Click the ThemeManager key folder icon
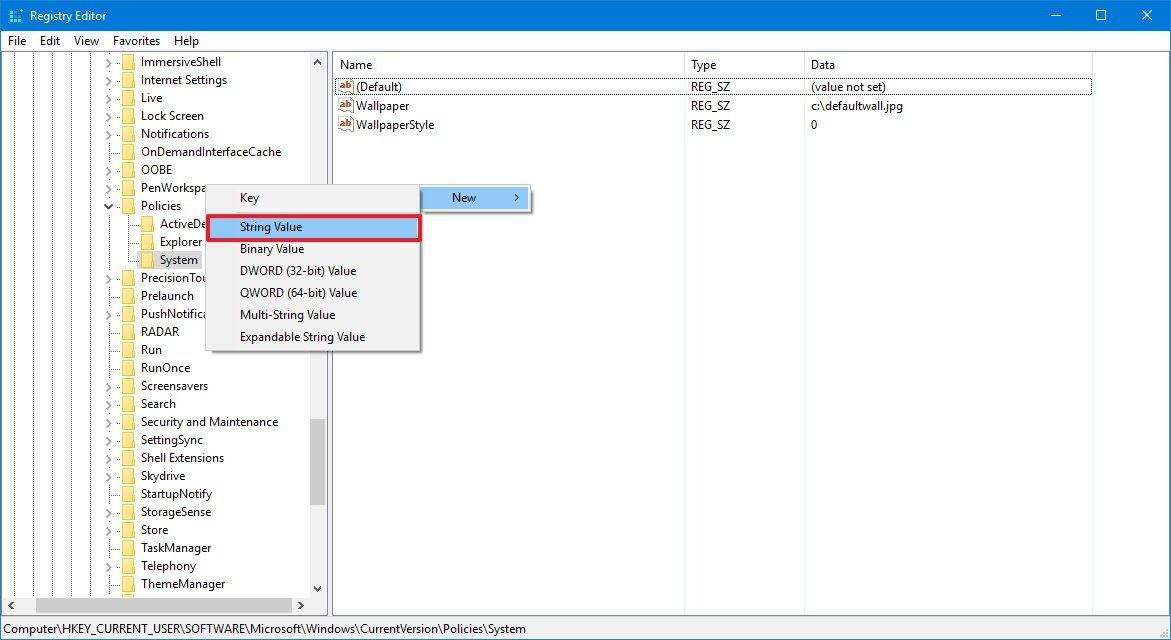Screen dimensions: 1171x640 tap(129, 583)
